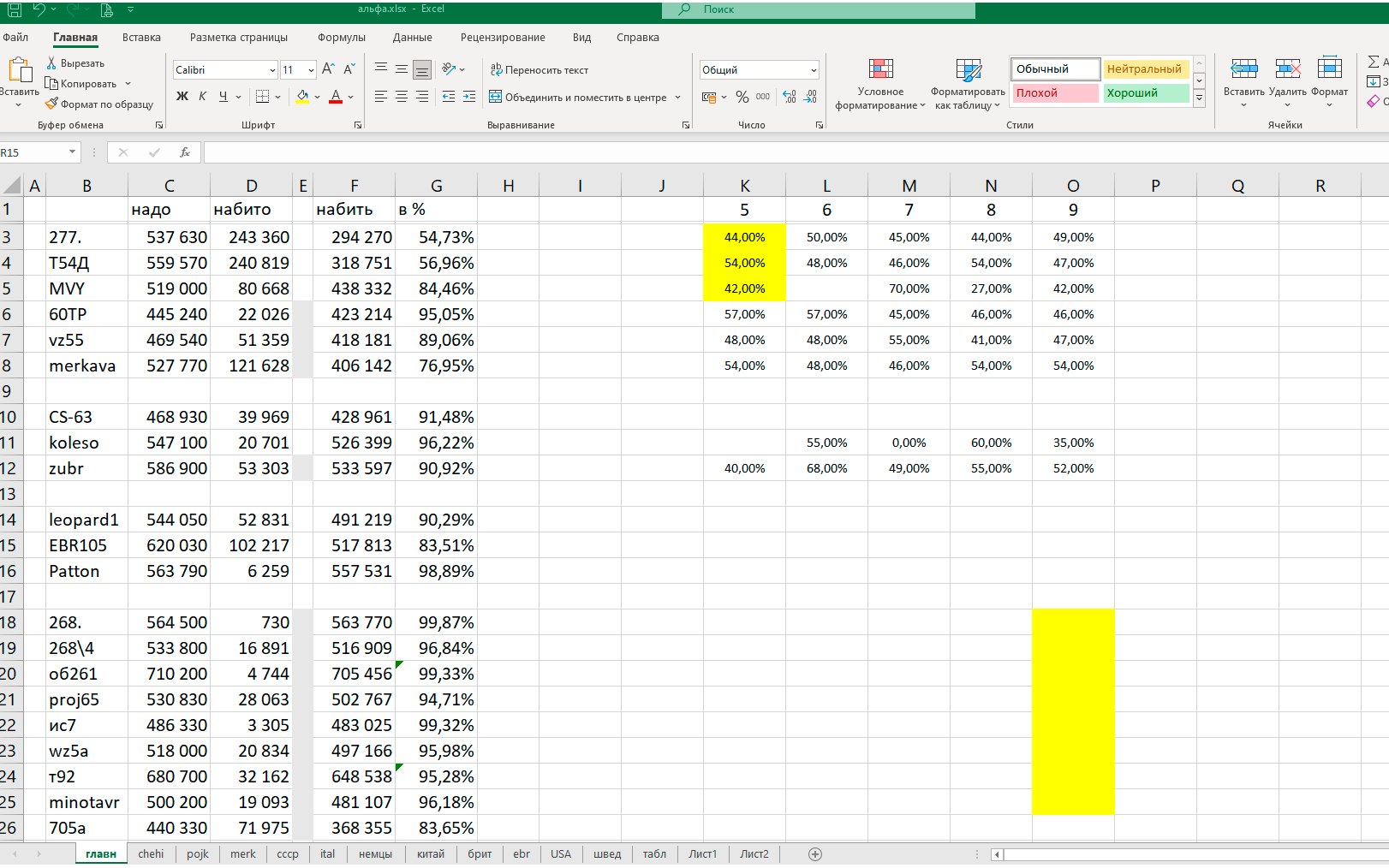The width and height of the screenshot is (1389, 868).
Task: Click the Increase Indent icon
Action: pos(469,97)
